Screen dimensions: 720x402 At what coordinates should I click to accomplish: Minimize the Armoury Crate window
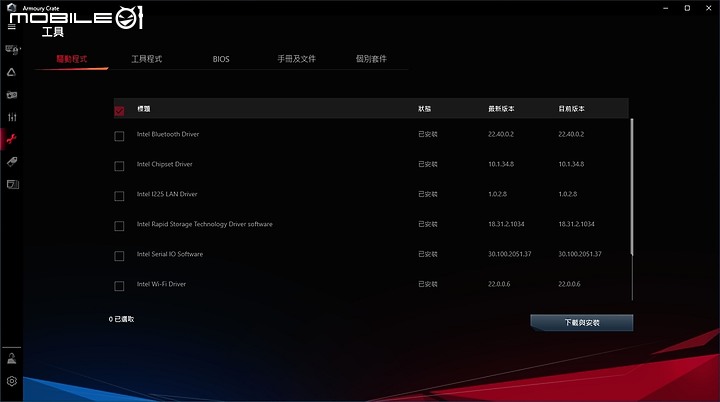tap(666, 8)
